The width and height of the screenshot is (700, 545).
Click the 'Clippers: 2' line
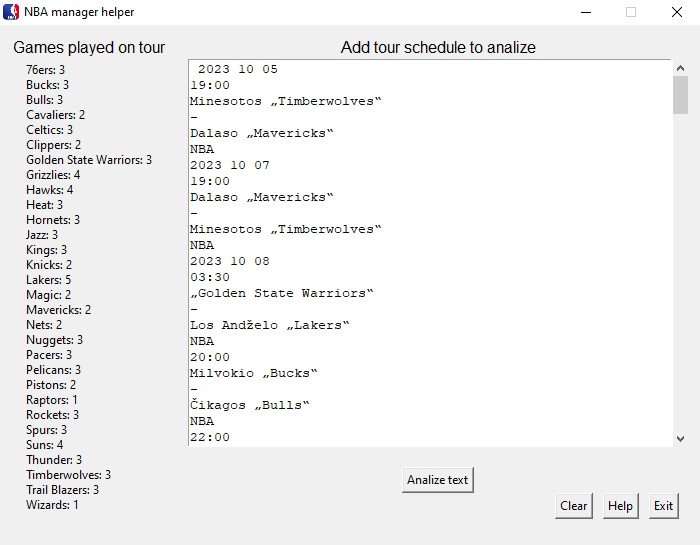pyautogui.click(x=54, y=145)
